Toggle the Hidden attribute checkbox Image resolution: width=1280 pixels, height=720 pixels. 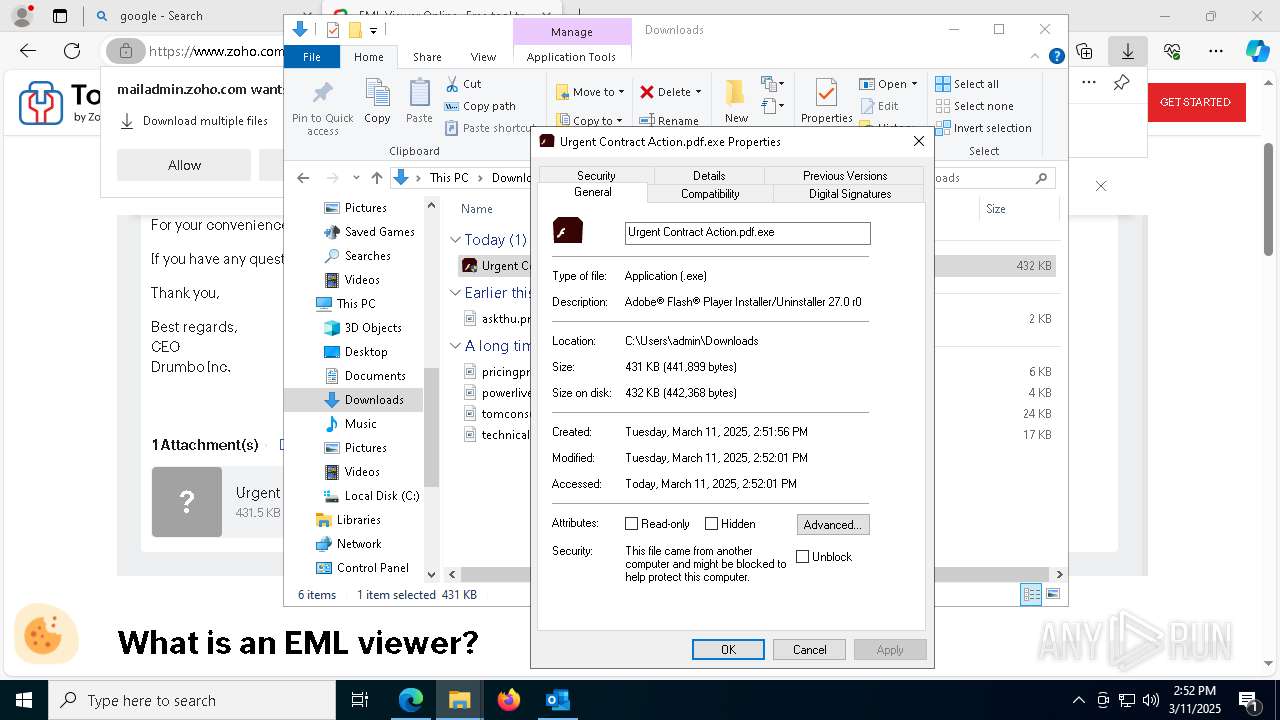(x=711, y=524)
